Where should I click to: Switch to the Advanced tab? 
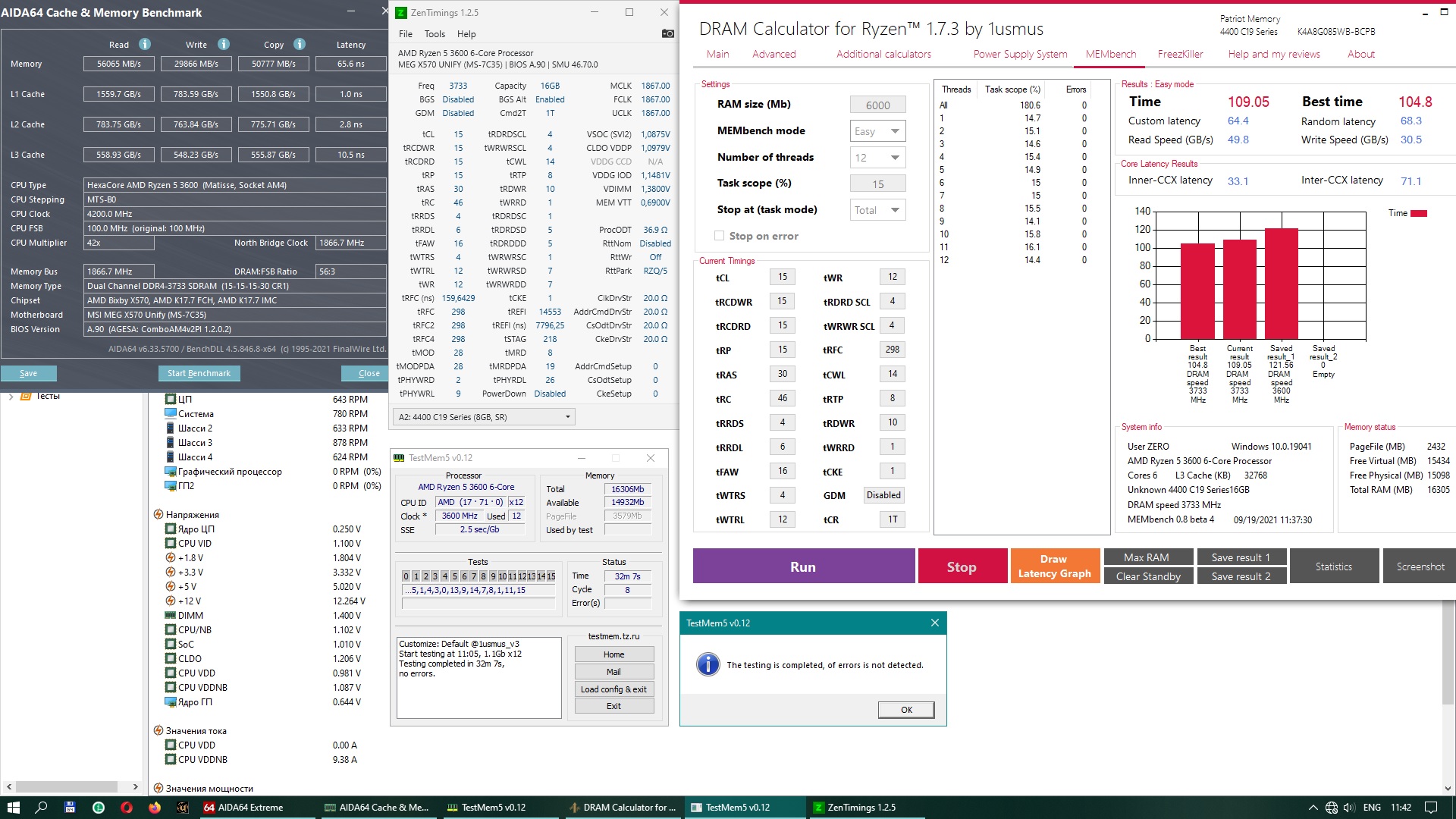point(773,54)
